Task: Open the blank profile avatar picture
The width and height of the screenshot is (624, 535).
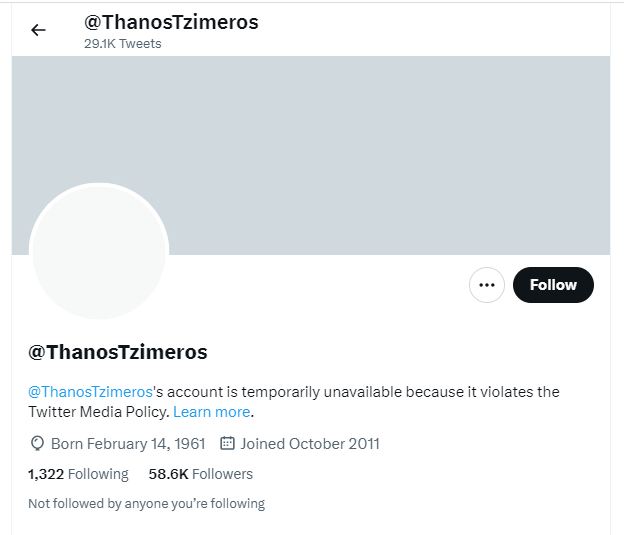Action: click(x=98, y=251)
